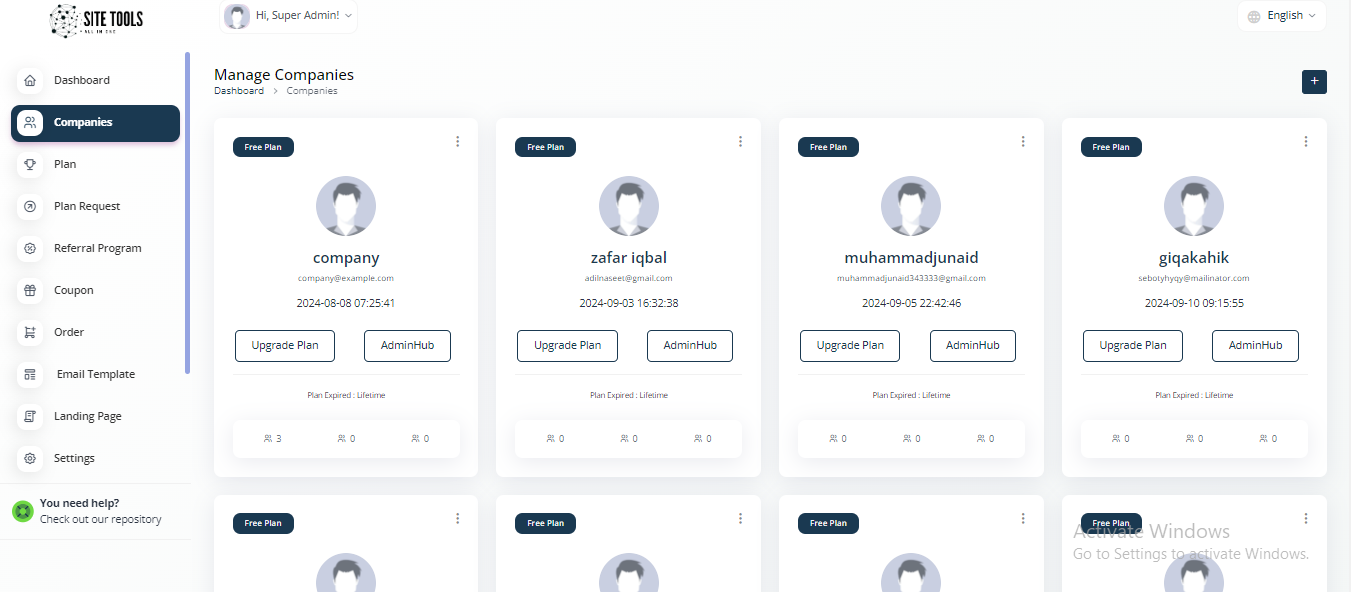Click Dashboard breadcrumb link
This screenshot has height=592, width=1351.
(x=239, y=91)
